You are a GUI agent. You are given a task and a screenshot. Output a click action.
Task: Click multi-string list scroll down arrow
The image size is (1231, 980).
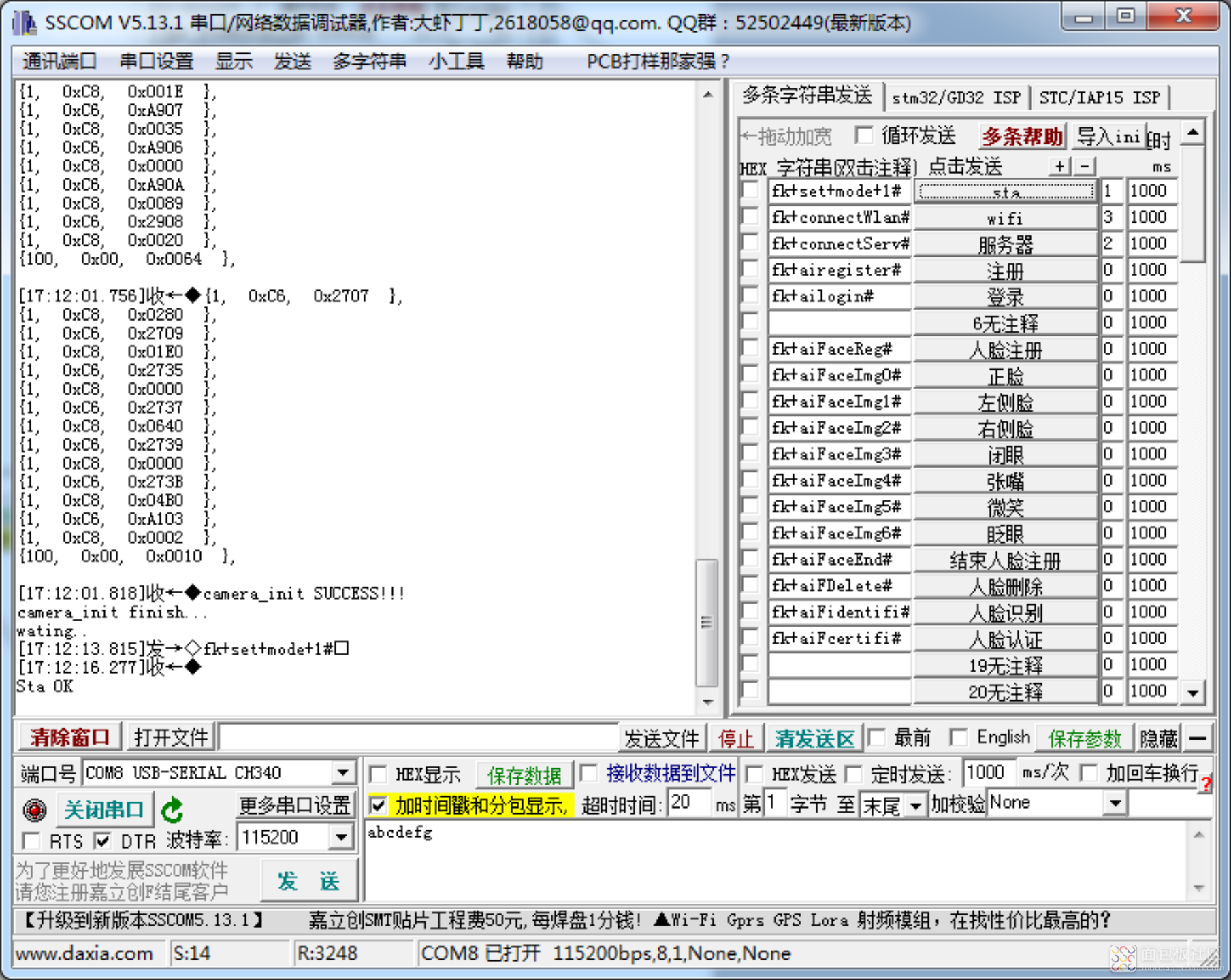(1193, 693)
